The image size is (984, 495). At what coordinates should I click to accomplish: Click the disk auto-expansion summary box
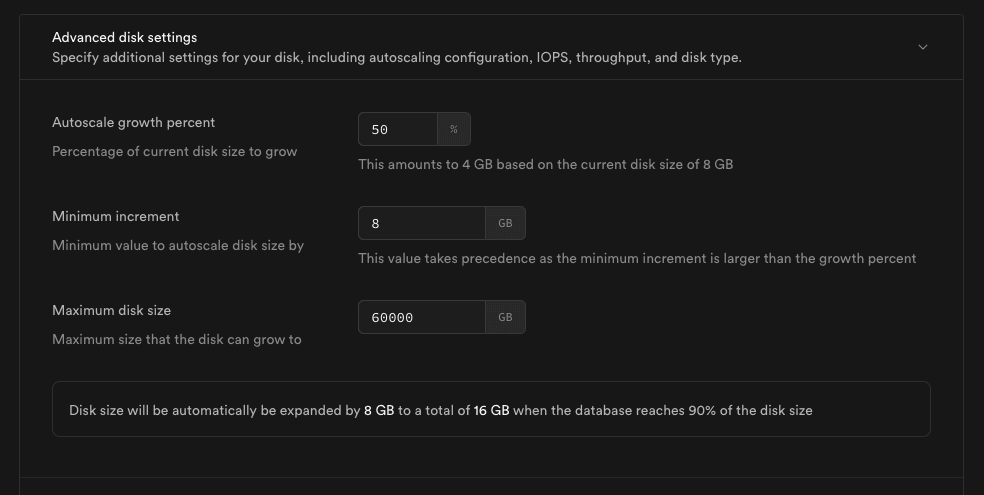click(x=491, y=409)
